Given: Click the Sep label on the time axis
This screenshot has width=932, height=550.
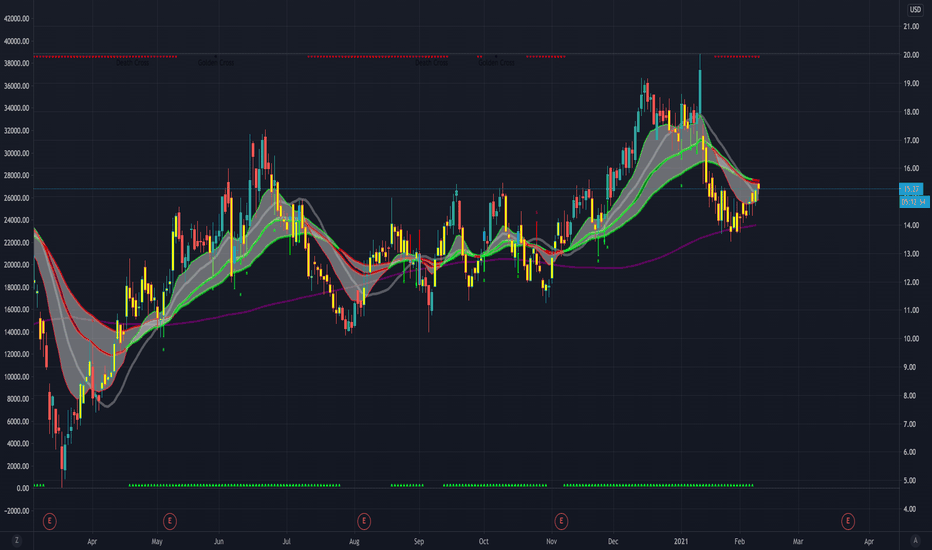Looking at the screenshot, I should click(419, 541).
